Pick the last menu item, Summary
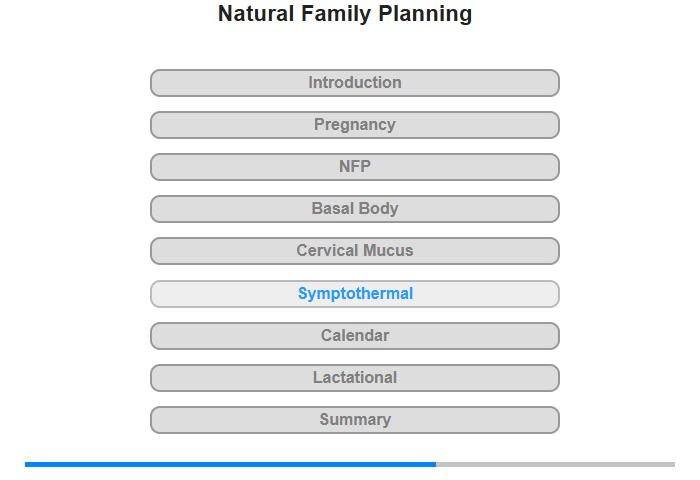 point(355,420)
